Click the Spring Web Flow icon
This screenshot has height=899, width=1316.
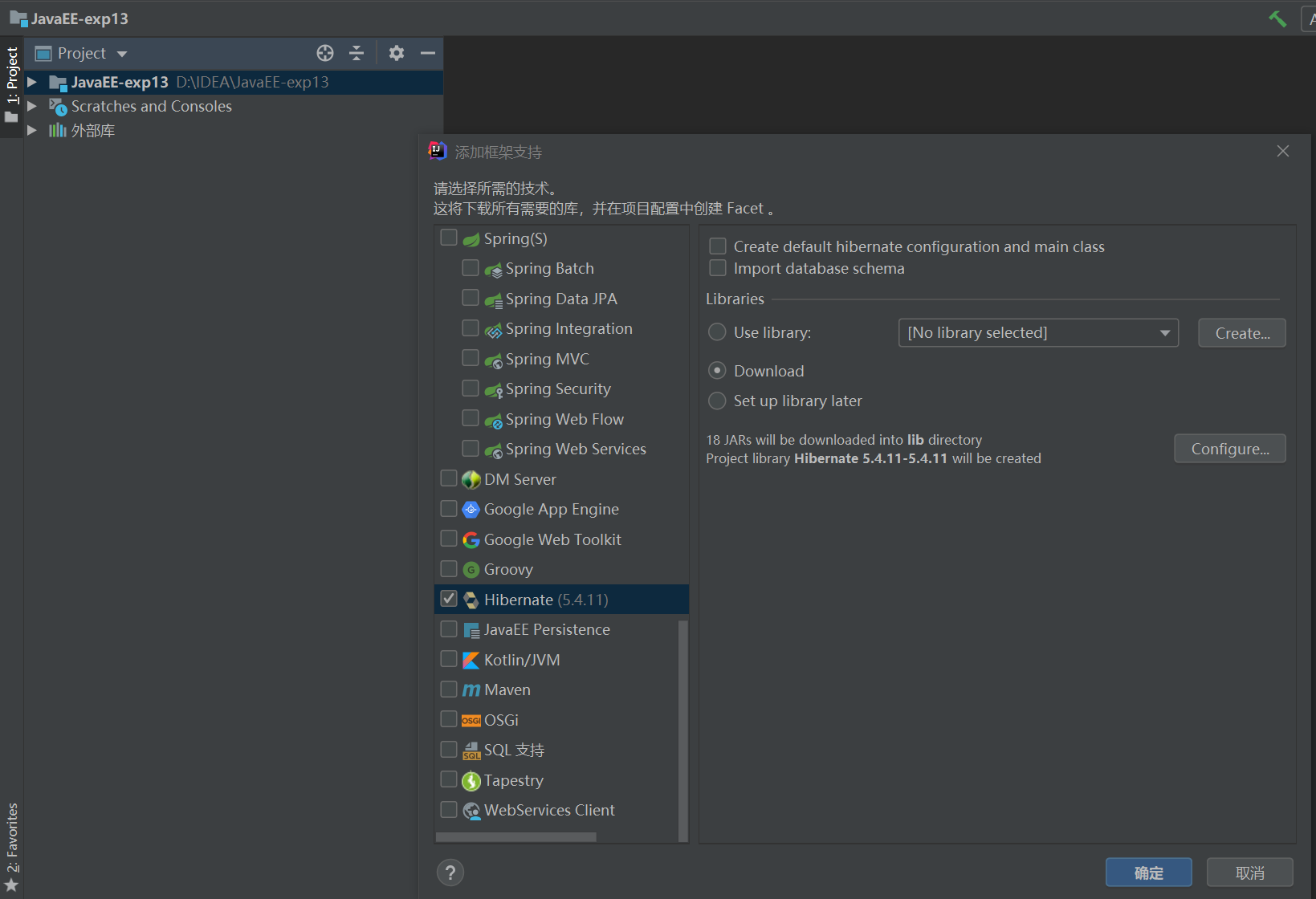pos(494,420)
